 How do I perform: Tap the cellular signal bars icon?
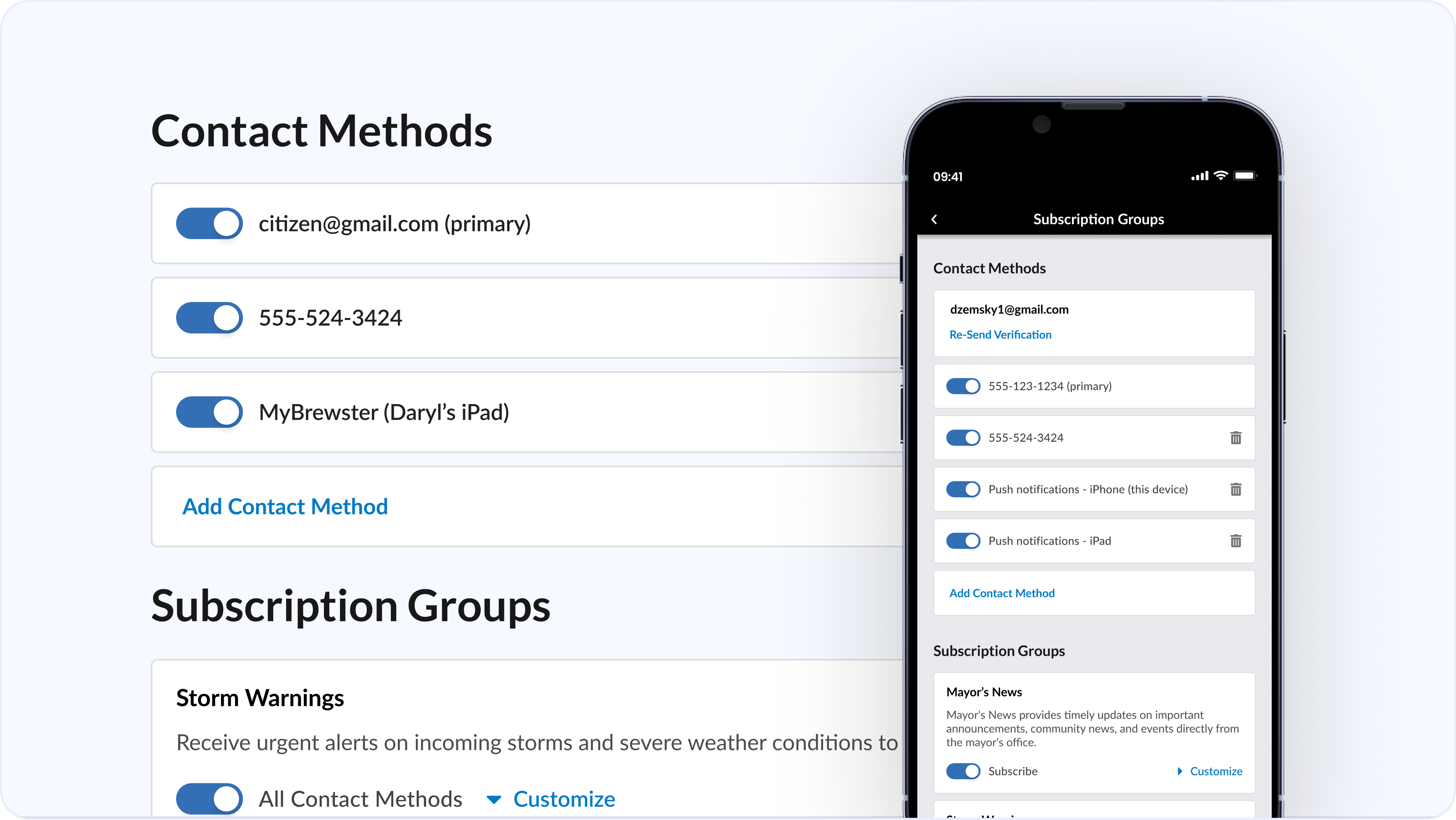pos(1199,177)
